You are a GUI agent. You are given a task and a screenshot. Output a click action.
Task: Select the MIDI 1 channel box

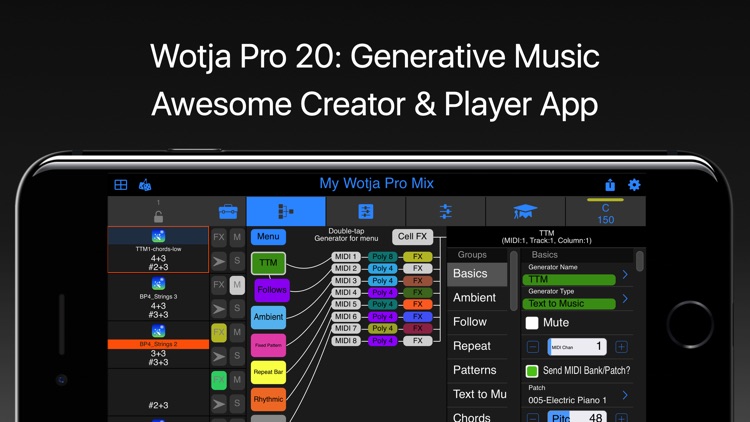point(346,256)
